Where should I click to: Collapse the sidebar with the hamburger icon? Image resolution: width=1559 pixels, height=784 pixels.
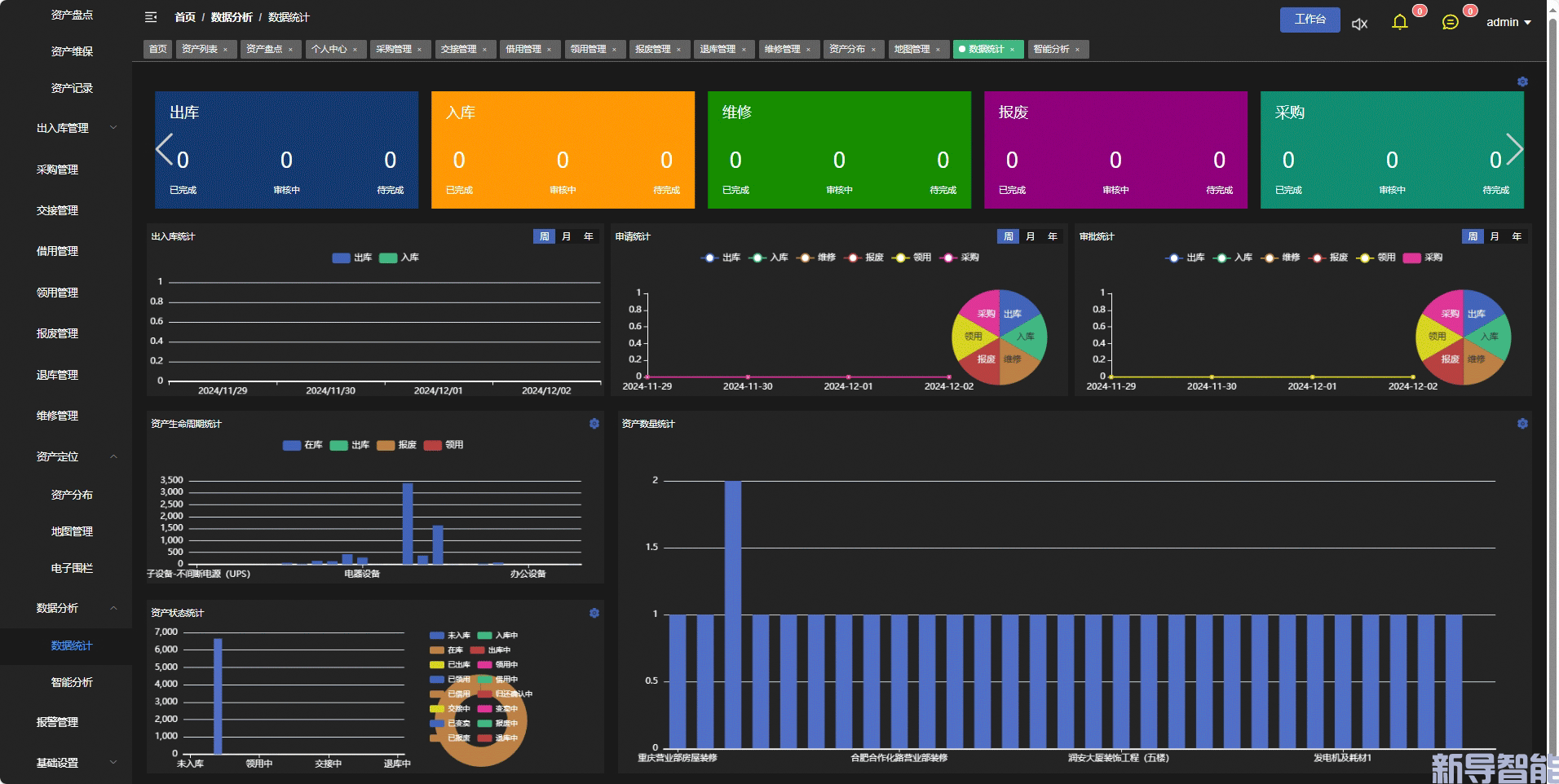pyautogui.click(x=151, y=17)
